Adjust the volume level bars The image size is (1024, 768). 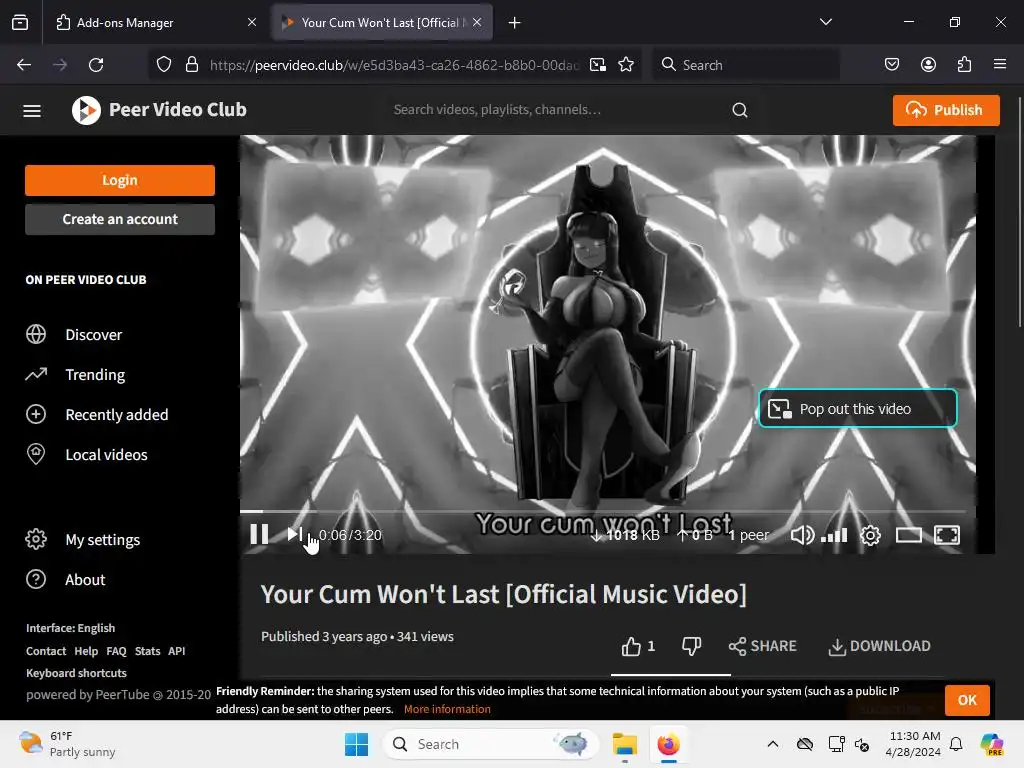pos(834,536)
